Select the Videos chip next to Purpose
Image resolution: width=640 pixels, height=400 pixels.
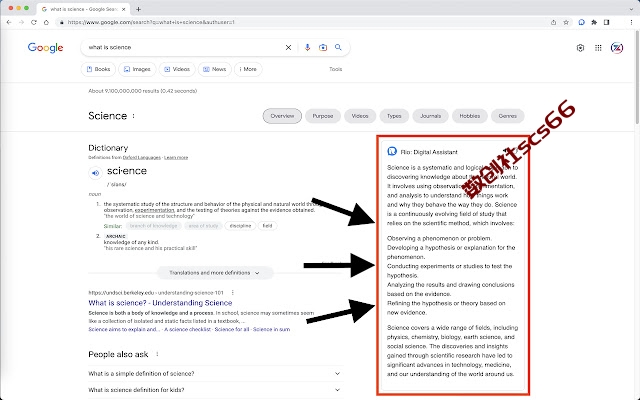(360, 116)
